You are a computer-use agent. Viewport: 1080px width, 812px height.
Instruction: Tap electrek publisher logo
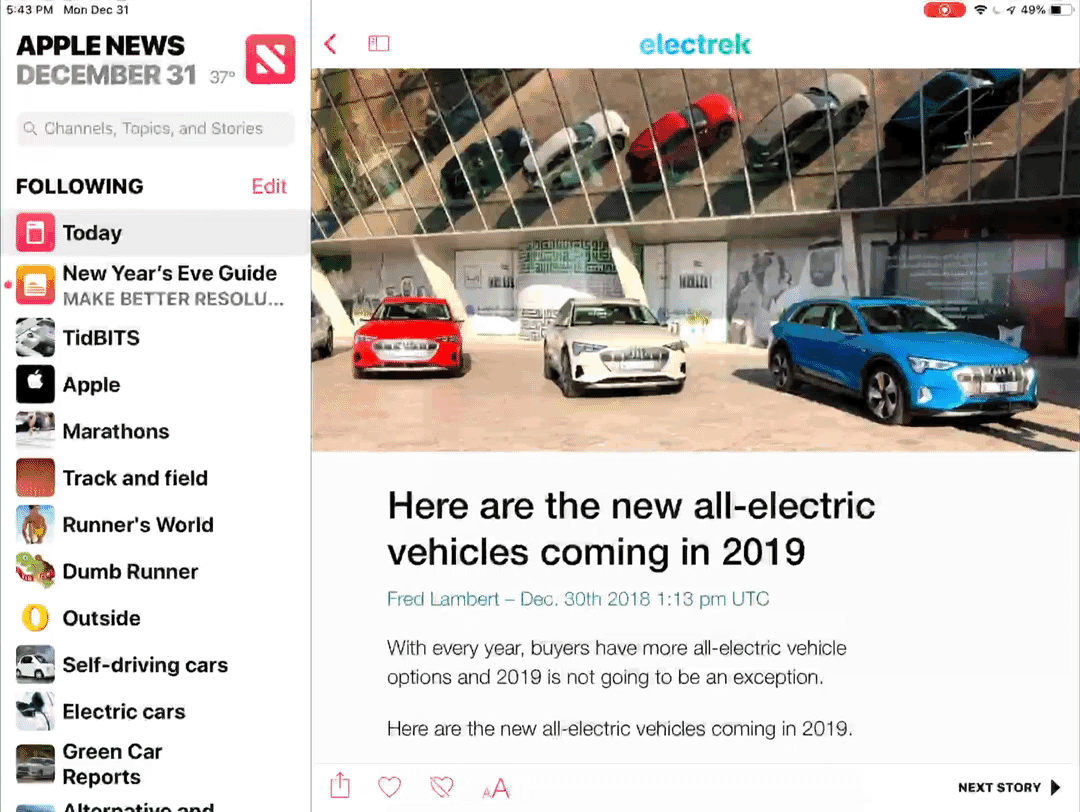coord(695,45)
